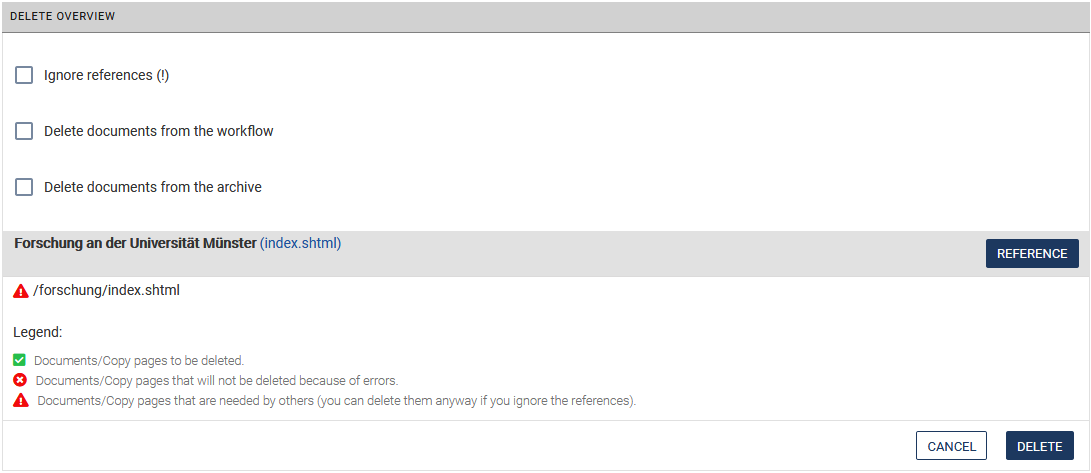The image size is (1091, 473).
Task: Click legend text about pages needed by others
Action: coord(336,401)
